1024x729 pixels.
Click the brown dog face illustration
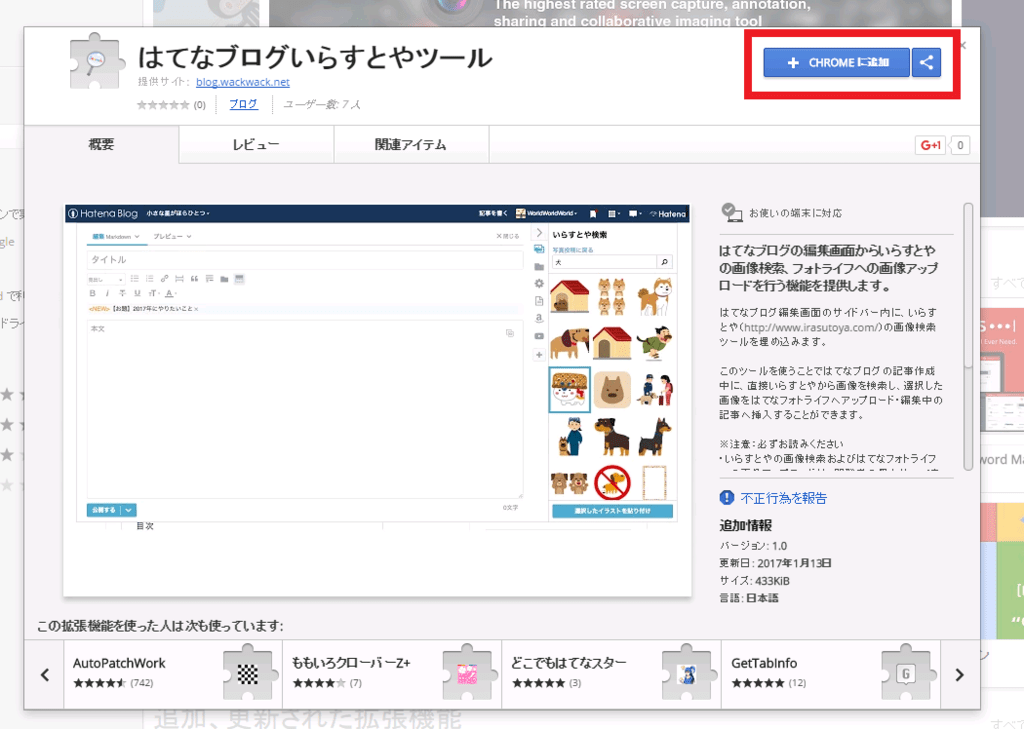612,389
